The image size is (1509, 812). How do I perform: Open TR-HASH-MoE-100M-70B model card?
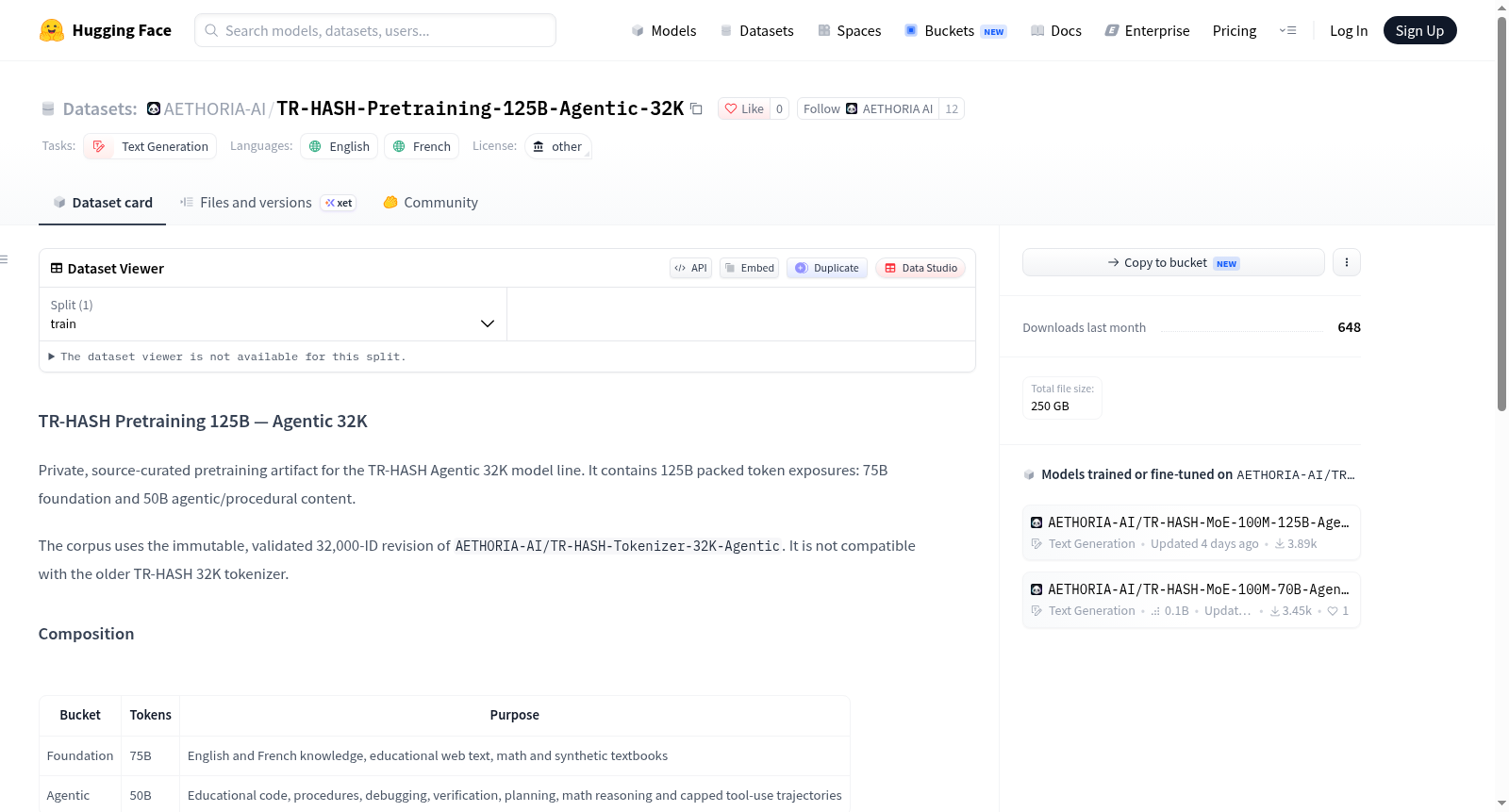(1191, 599)
